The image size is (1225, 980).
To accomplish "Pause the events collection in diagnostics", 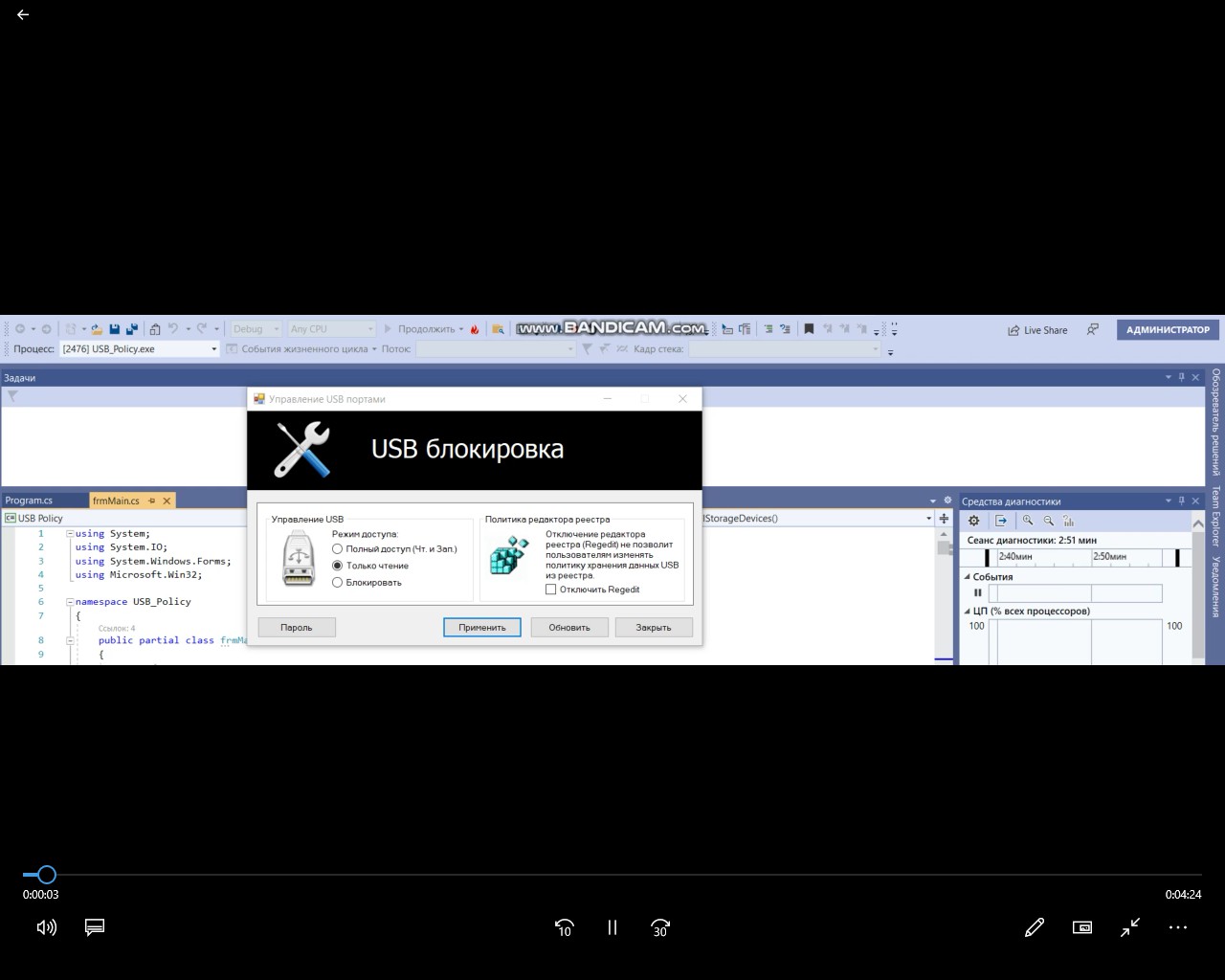I will (977, 593).
